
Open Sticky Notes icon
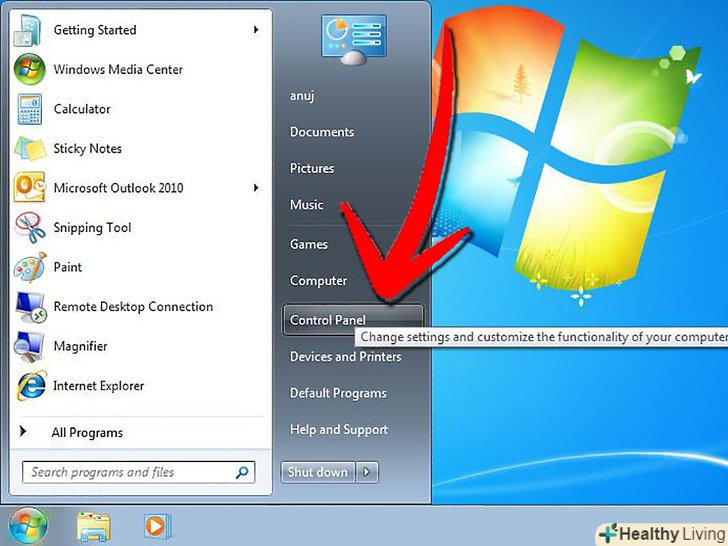pos(30,149)
